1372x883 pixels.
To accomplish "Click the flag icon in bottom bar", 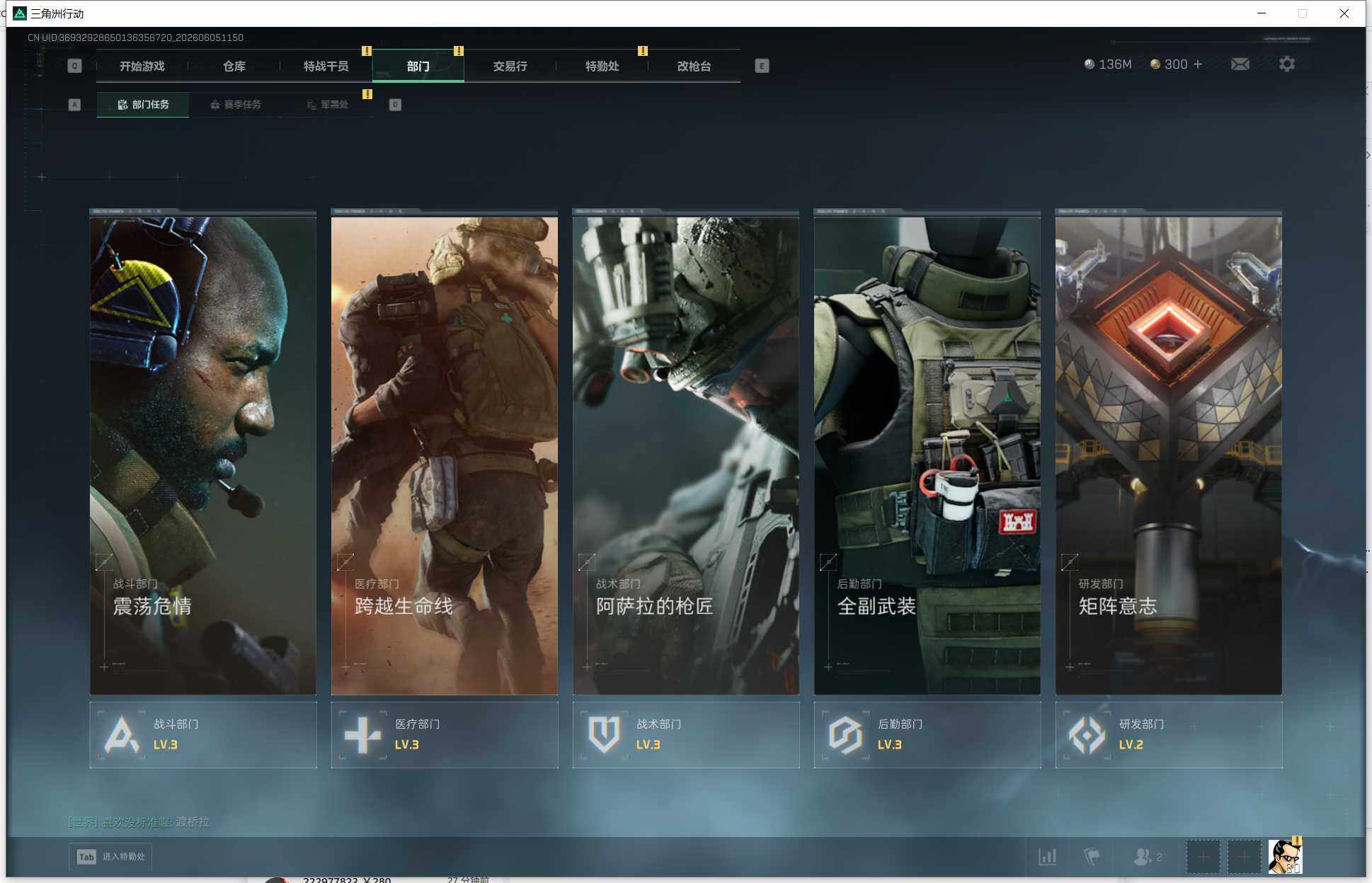I will pos(1092,857).
